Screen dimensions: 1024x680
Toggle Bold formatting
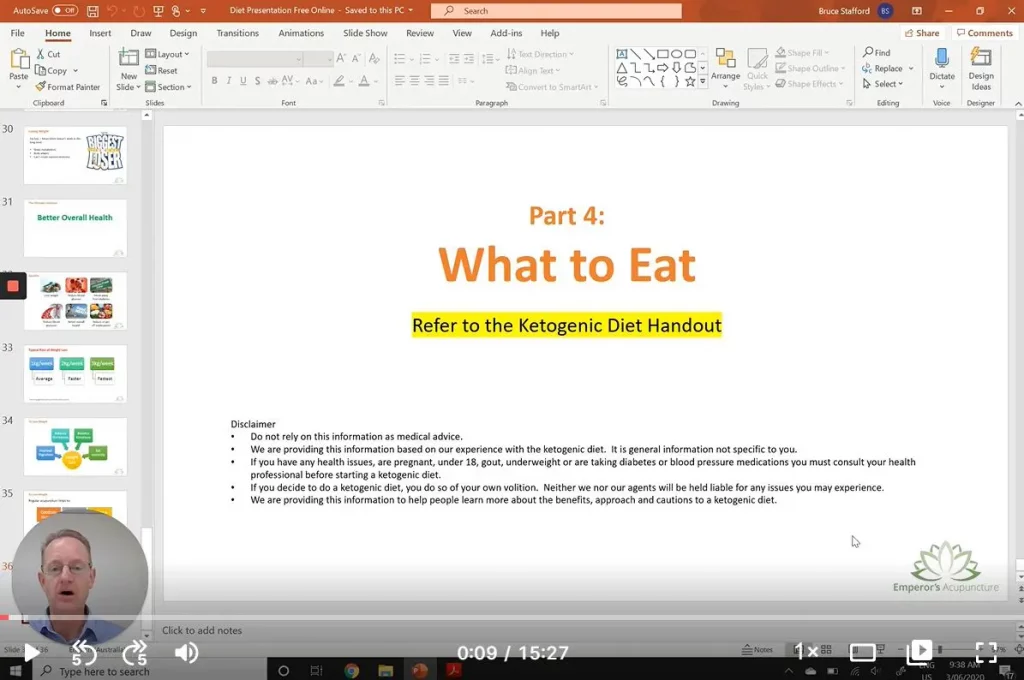tap(214, 81)
